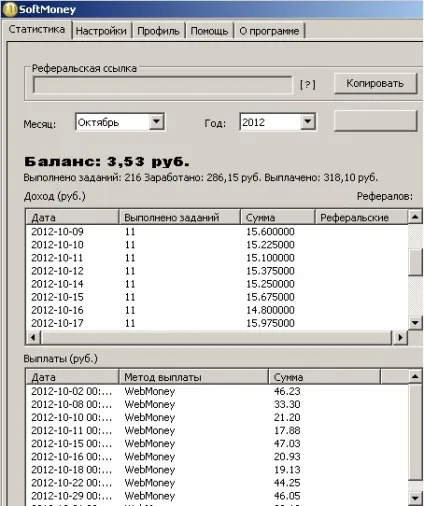Click payout amount 21.20
This screenshot has height=506, width=424.
287,417
